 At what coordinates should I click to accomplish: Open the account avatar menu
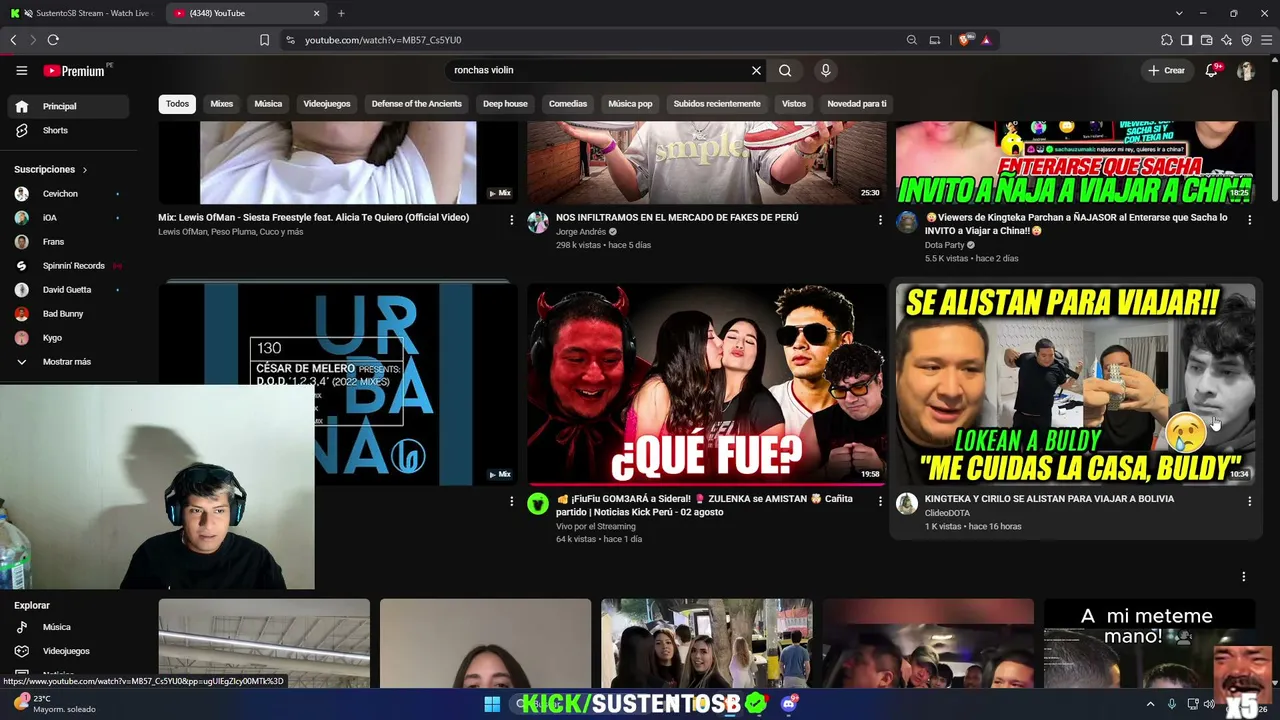click(x=1246, y=70)
